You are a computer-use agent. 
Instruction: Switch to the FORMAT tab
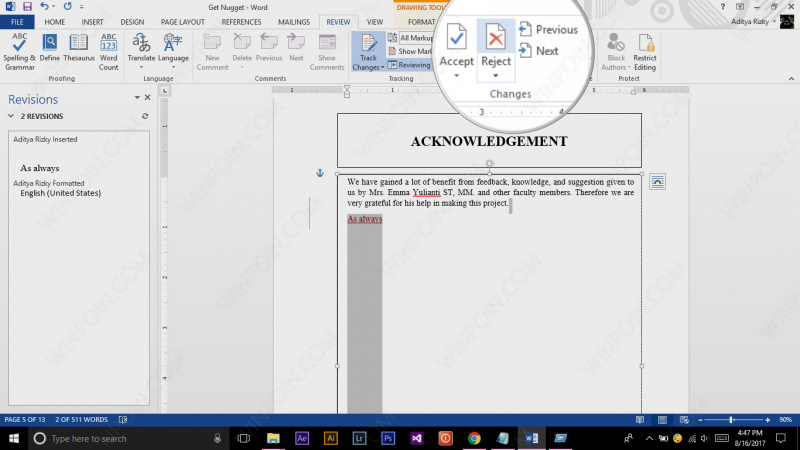(x=421, y=22)
